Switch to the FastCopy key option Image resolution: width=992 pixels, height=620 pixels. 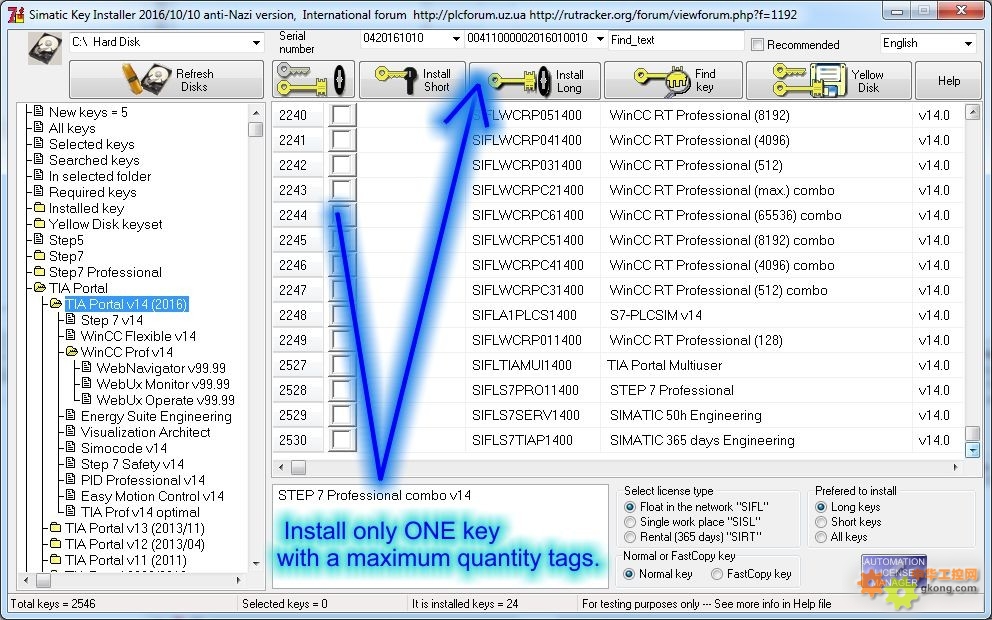717,574
